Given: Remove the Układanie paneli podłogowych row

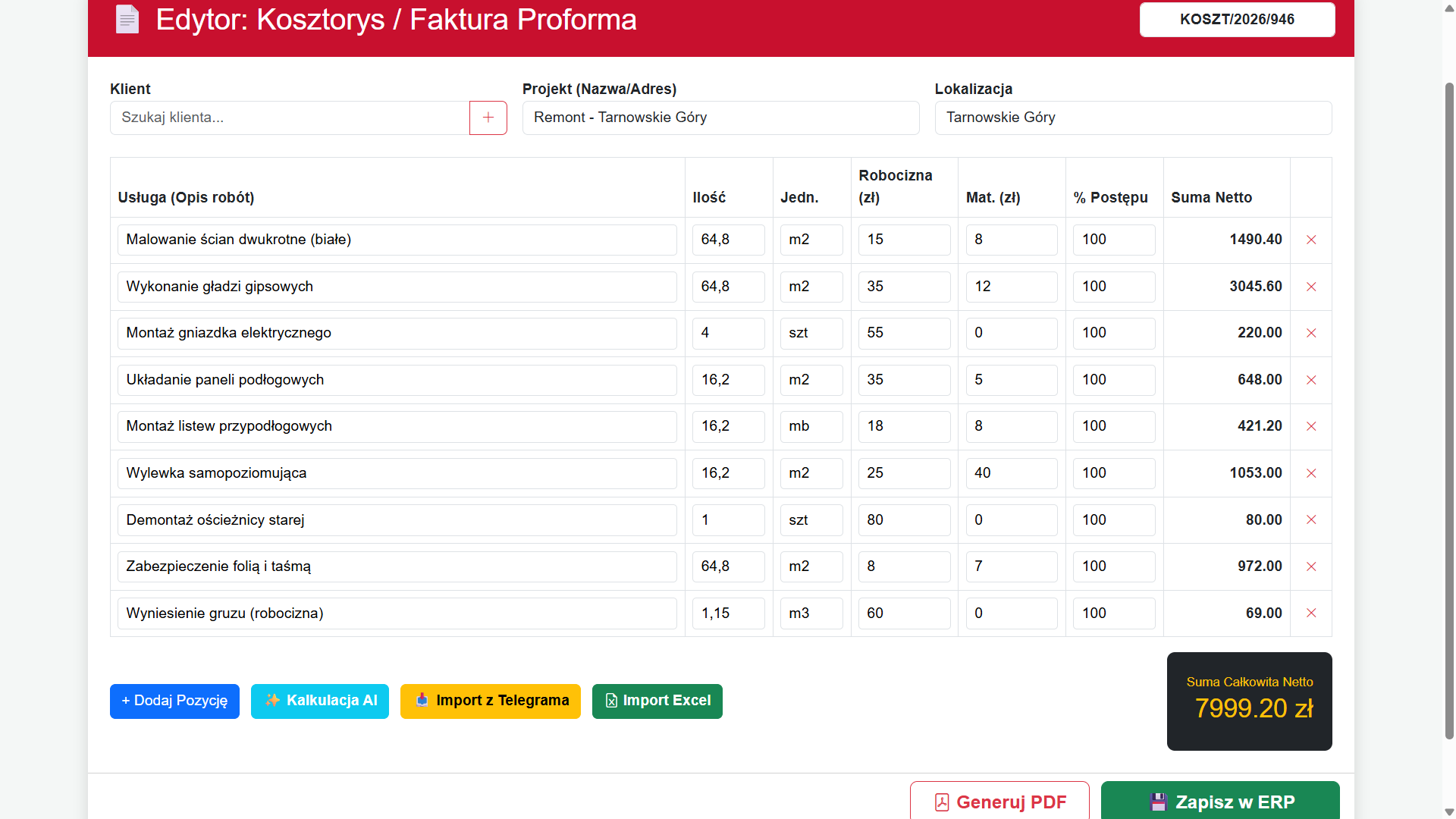Looking at the screenshot, I should tap(1311, 380).
